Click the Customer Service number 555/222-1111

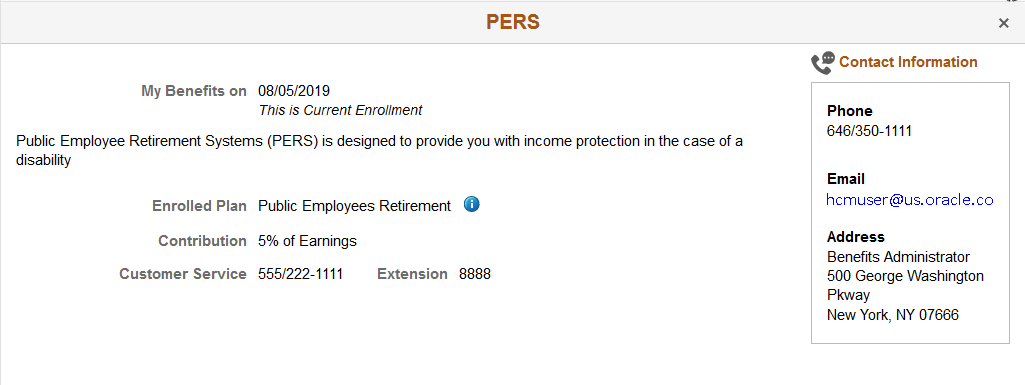(x=301, y=274)
